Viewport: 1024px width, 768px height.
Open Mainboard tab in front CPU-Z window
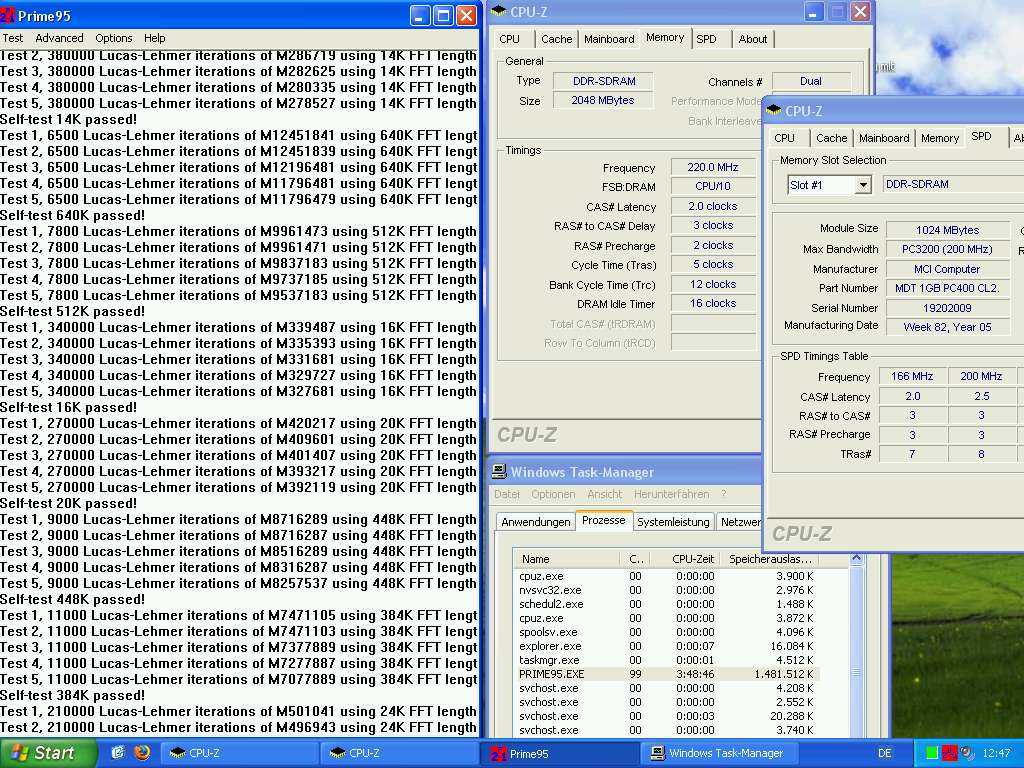[x=884, y=138]
